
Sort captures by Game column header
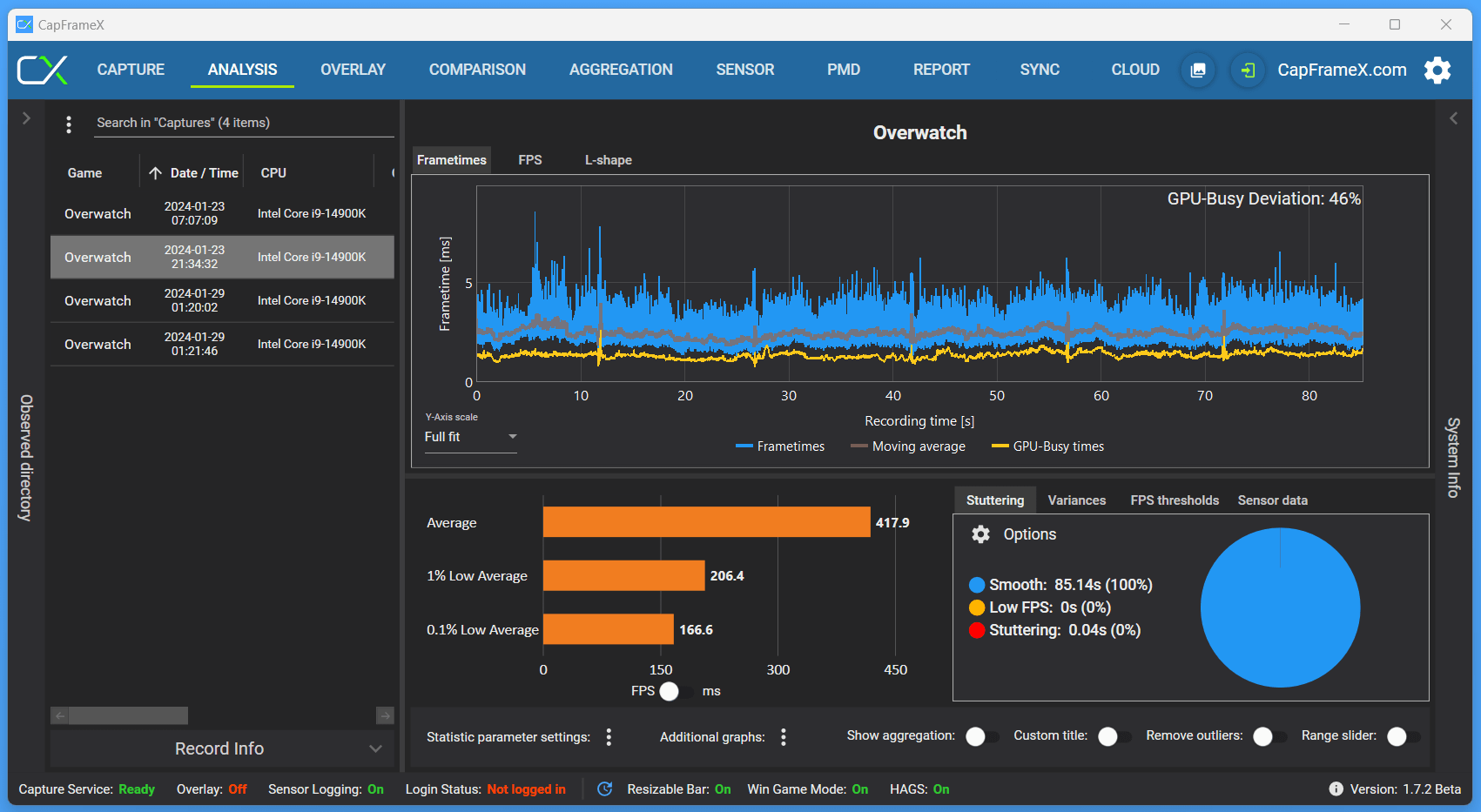pyautogui.click(x=84, y=173)
